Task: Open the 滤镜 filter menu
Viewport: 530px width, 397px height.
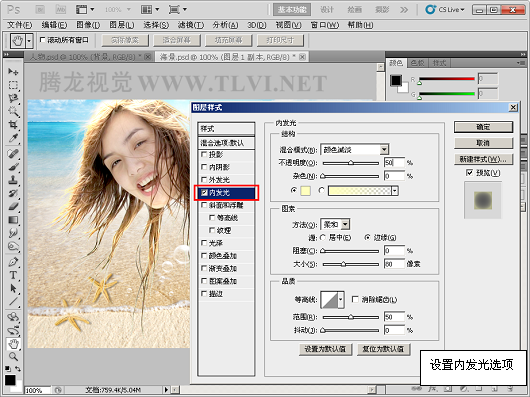Action: coord(191,25)
